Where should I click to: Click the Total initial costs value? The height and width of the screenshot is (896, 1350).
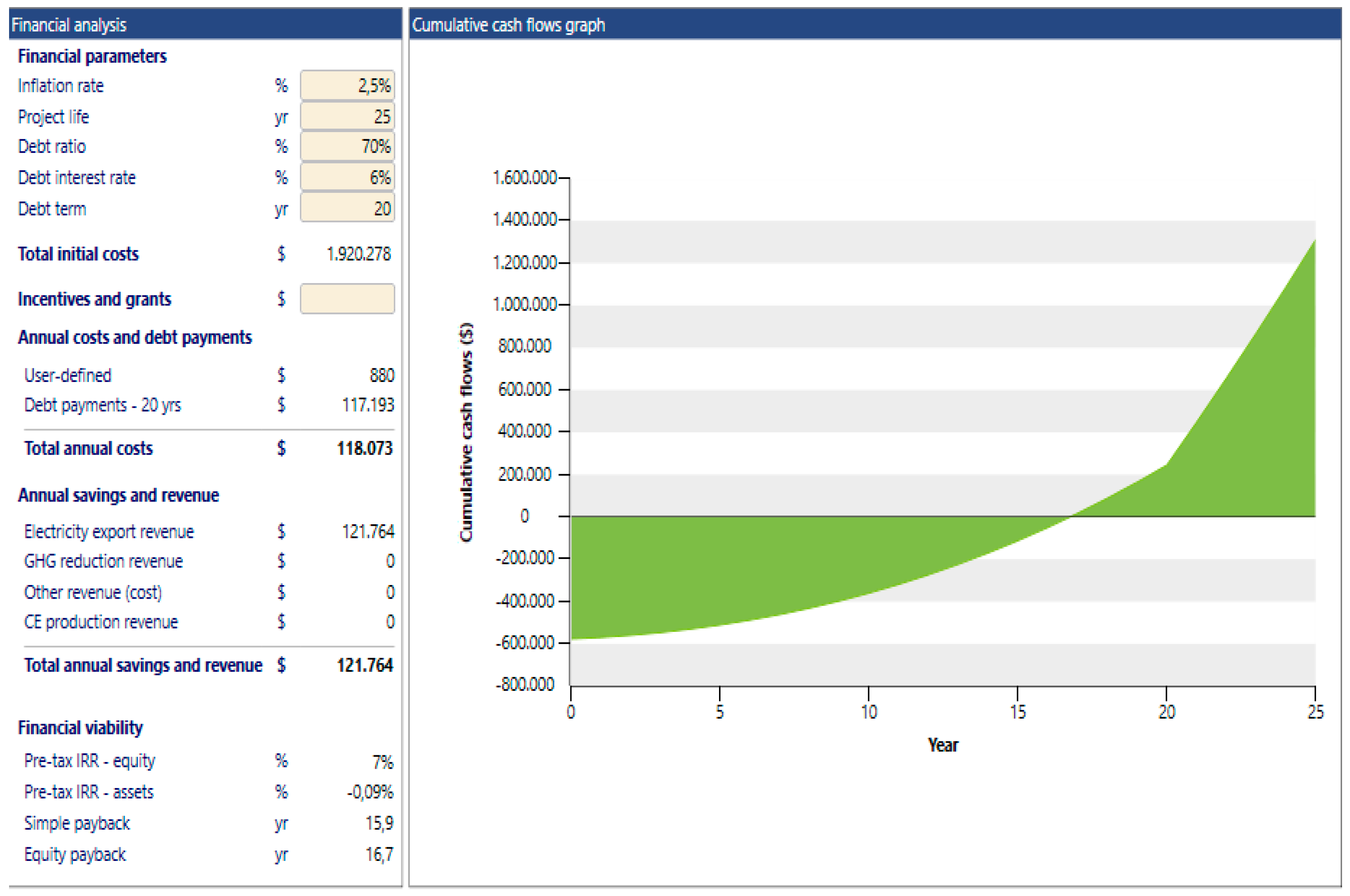tap(358, 254)
